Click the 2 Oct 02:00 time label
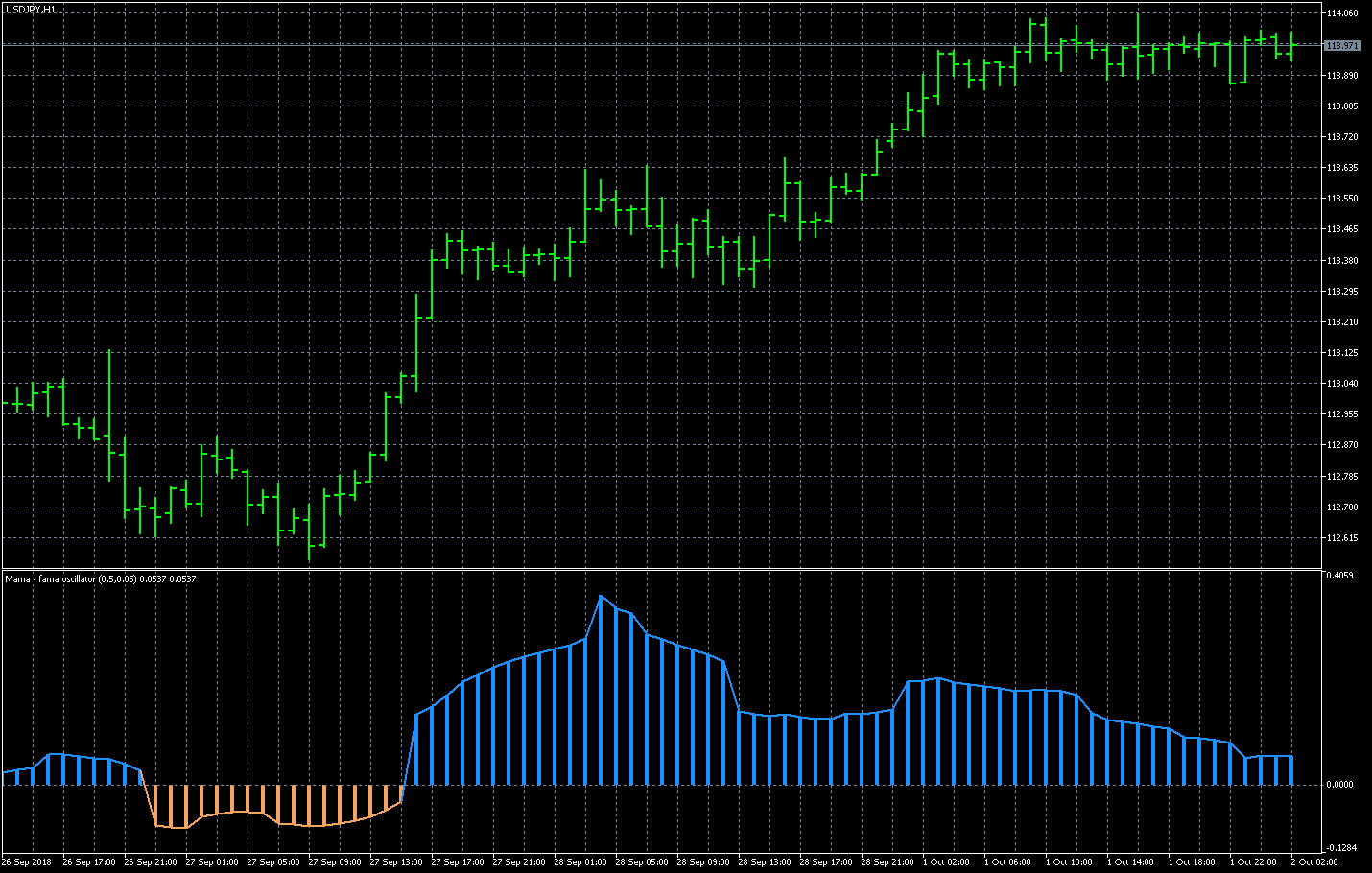The image size is (1372, 873). [x=1315, y=862]
